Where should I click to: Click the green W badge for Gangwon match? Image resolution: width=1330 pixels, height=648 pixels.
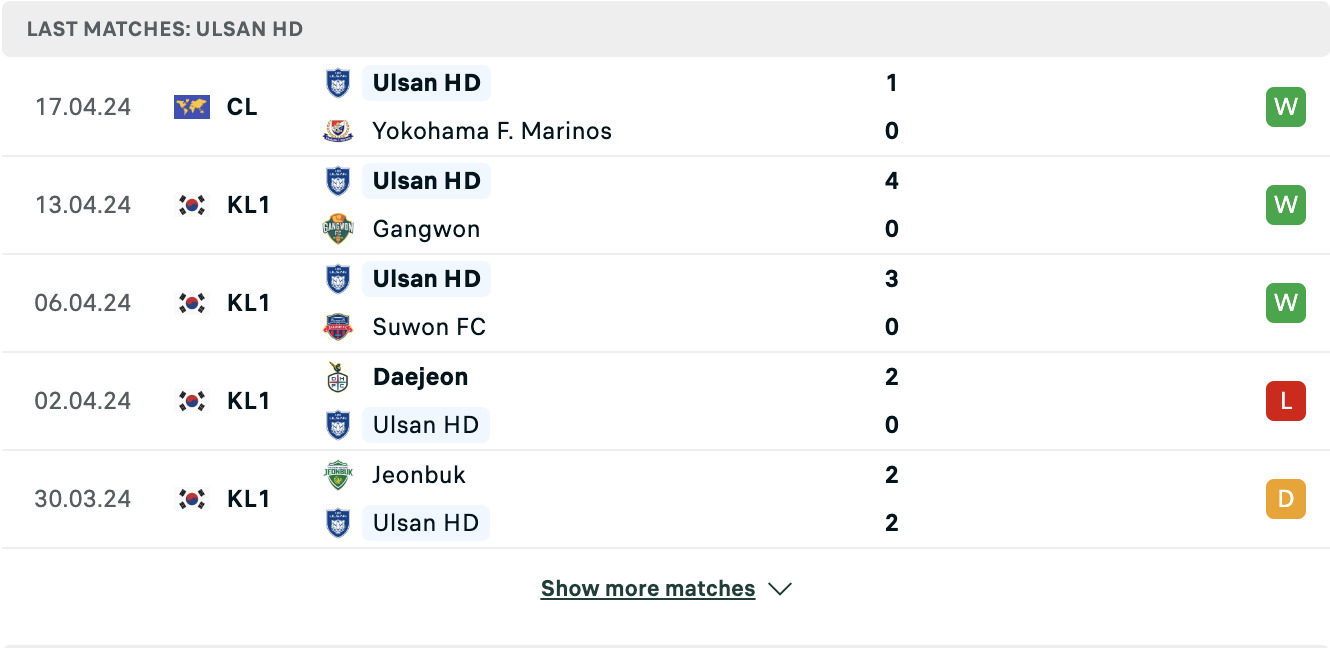1286,205
